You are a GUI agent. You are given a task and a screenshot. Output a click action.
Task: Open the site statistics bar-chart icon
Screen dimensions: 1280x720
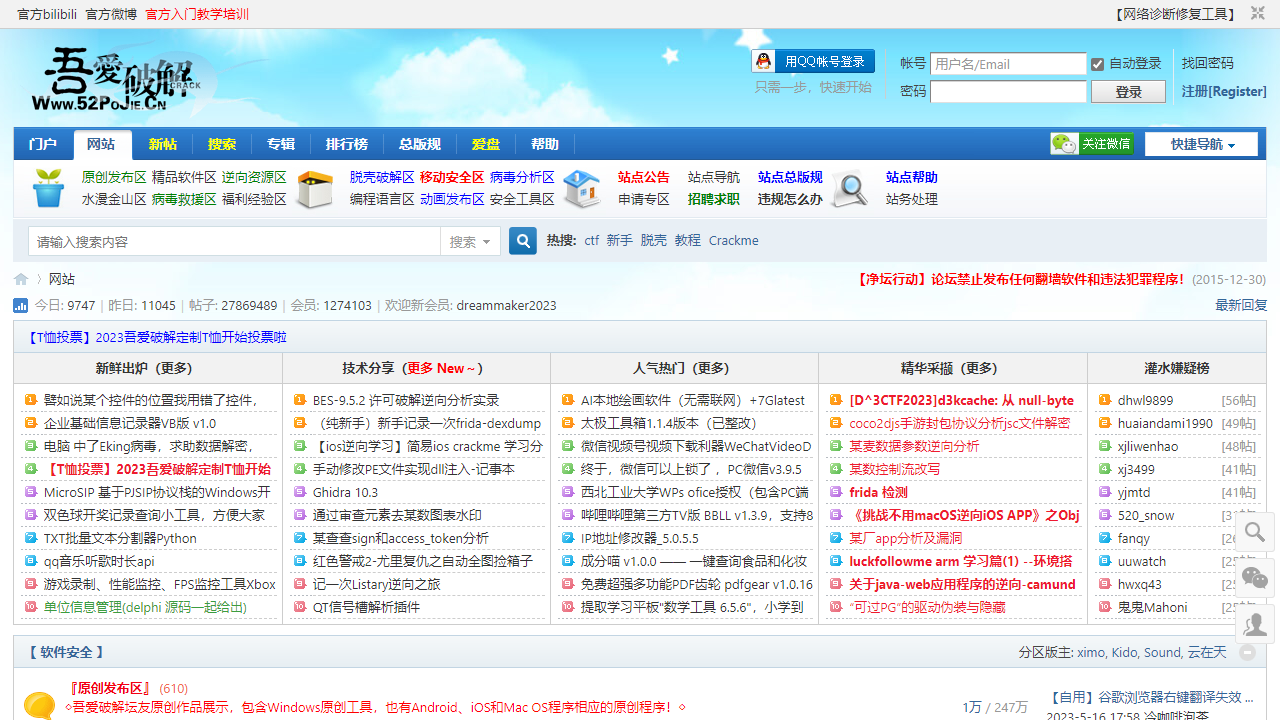pos(21,305)
